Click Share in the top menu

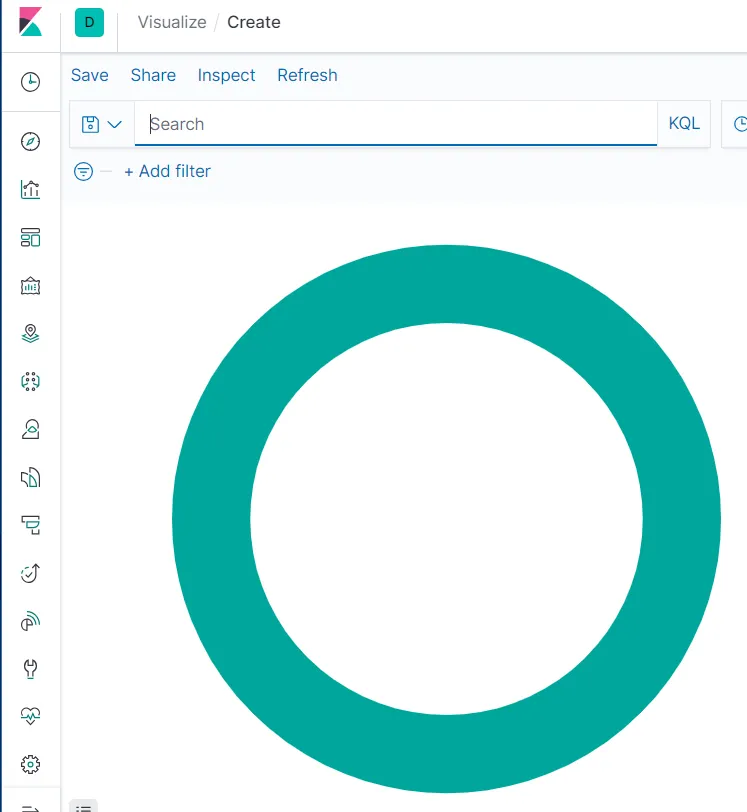point(153,75)
